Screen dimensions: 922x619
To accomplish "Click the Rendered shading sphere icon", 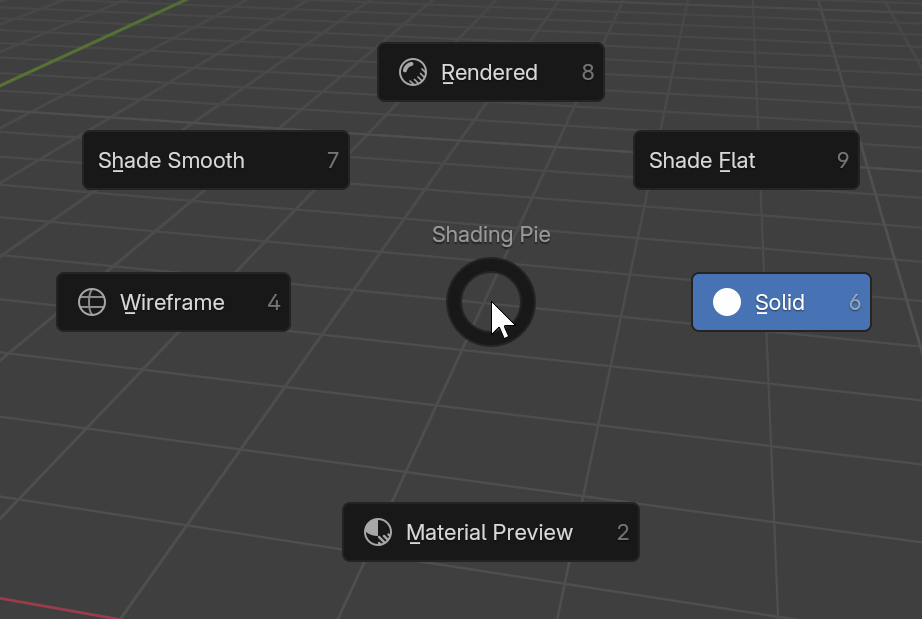I will pyautogui.click(x=413, y=72).
